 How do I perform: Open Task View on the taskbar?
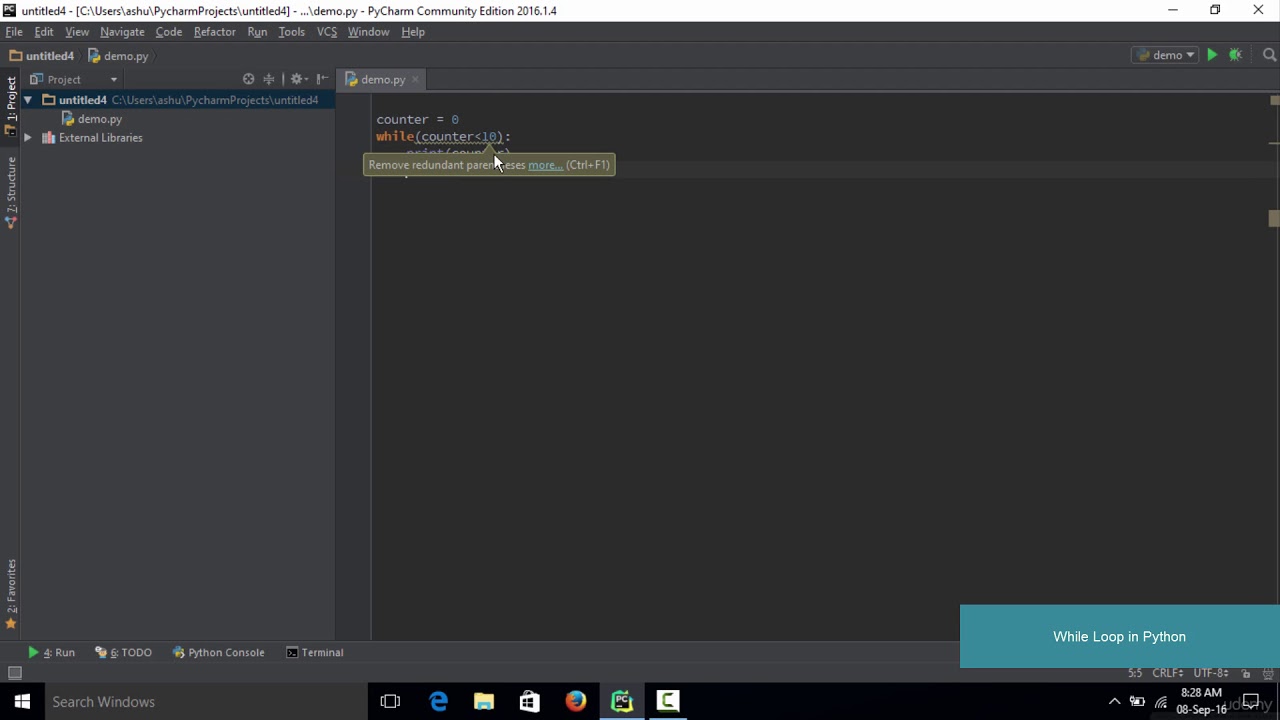390,701
